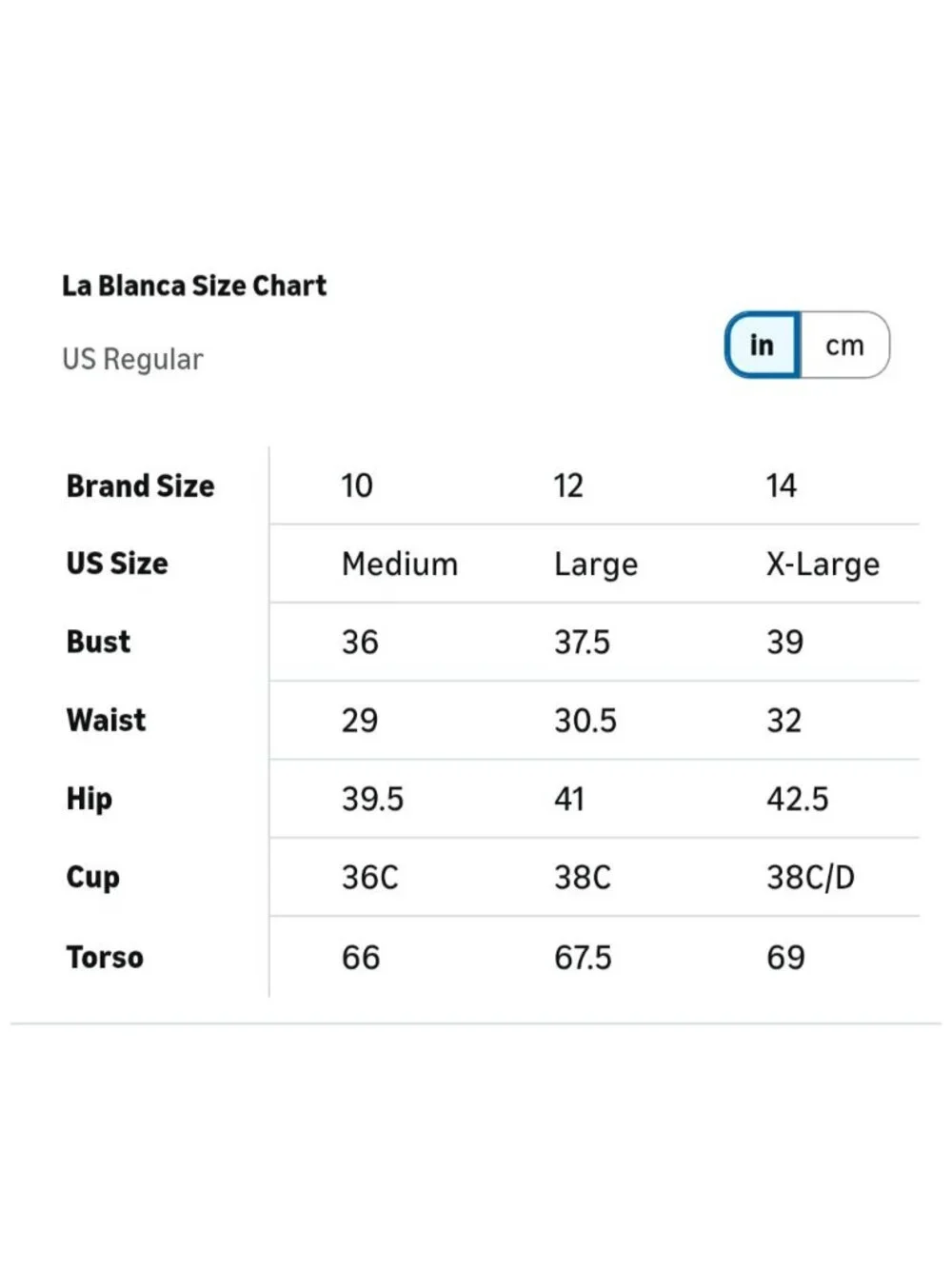
Task: Click the 30.5 waist value
Action: (x=585, y=720)
